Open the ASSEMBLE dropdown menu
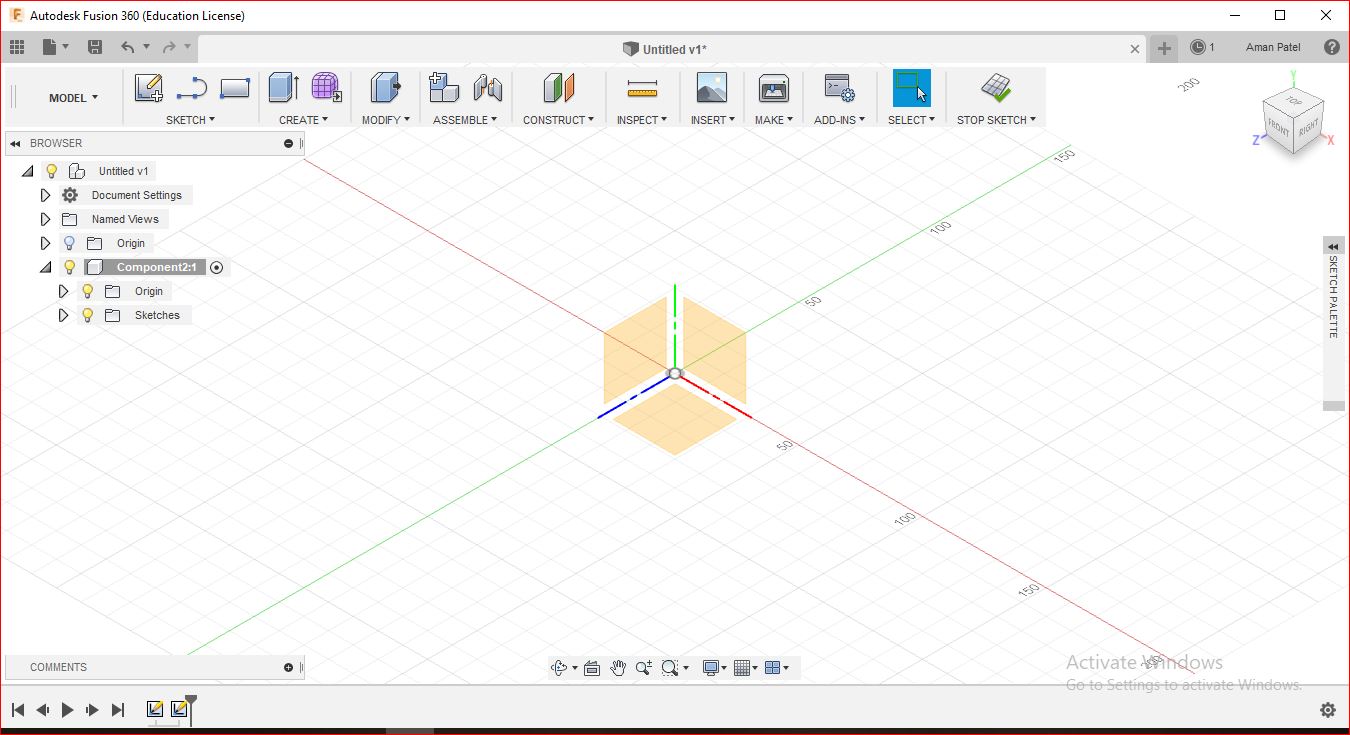Screen dimensions: 1350x735 coord(466,120)
